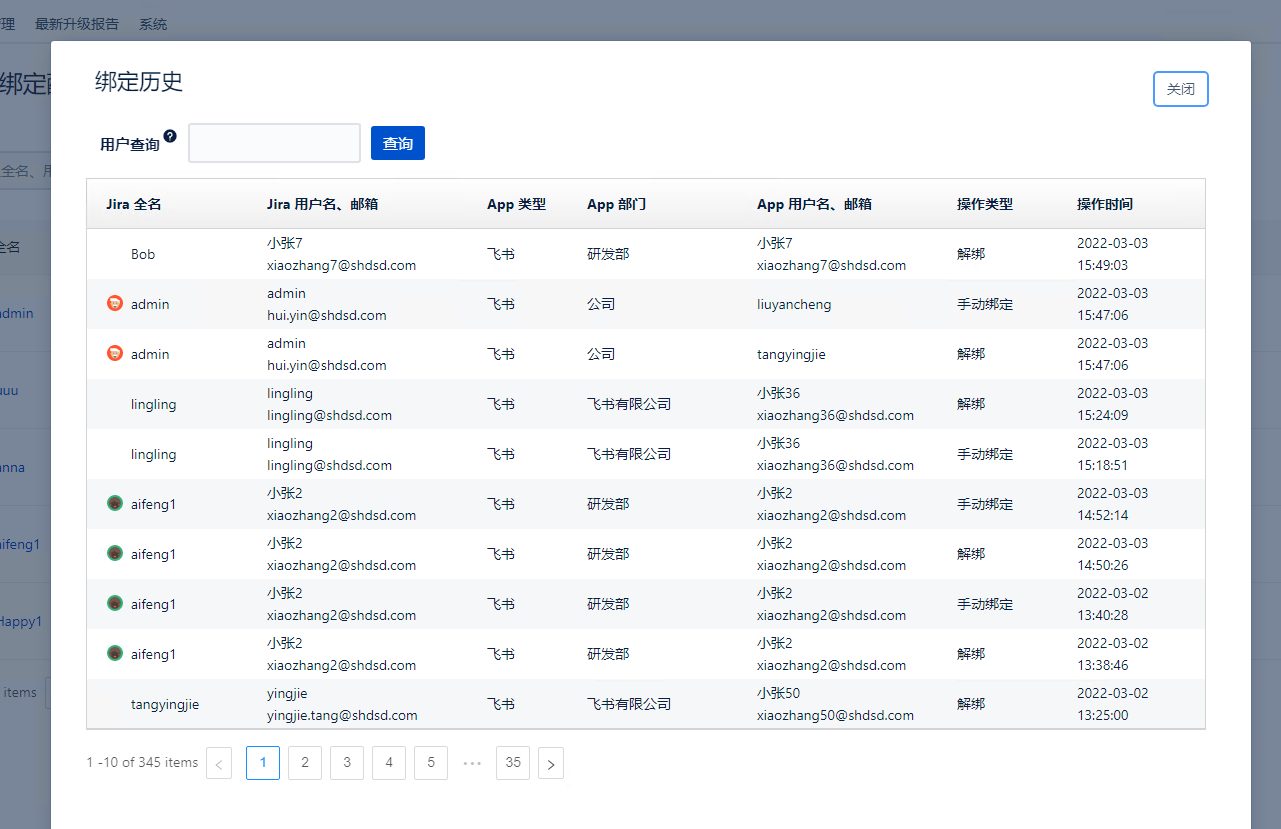Close the dialog with the 关闭 button

point(1180,89)
